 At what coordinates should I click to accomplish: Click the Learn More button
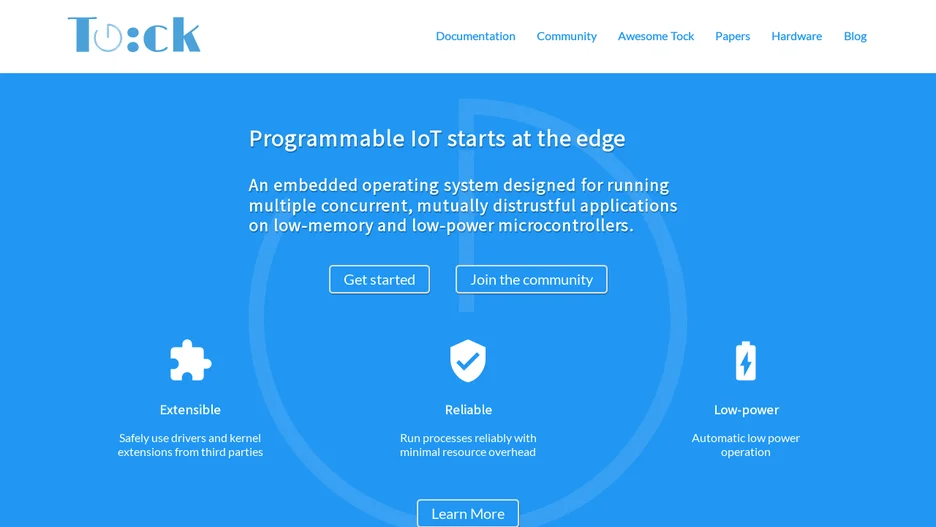468,513
